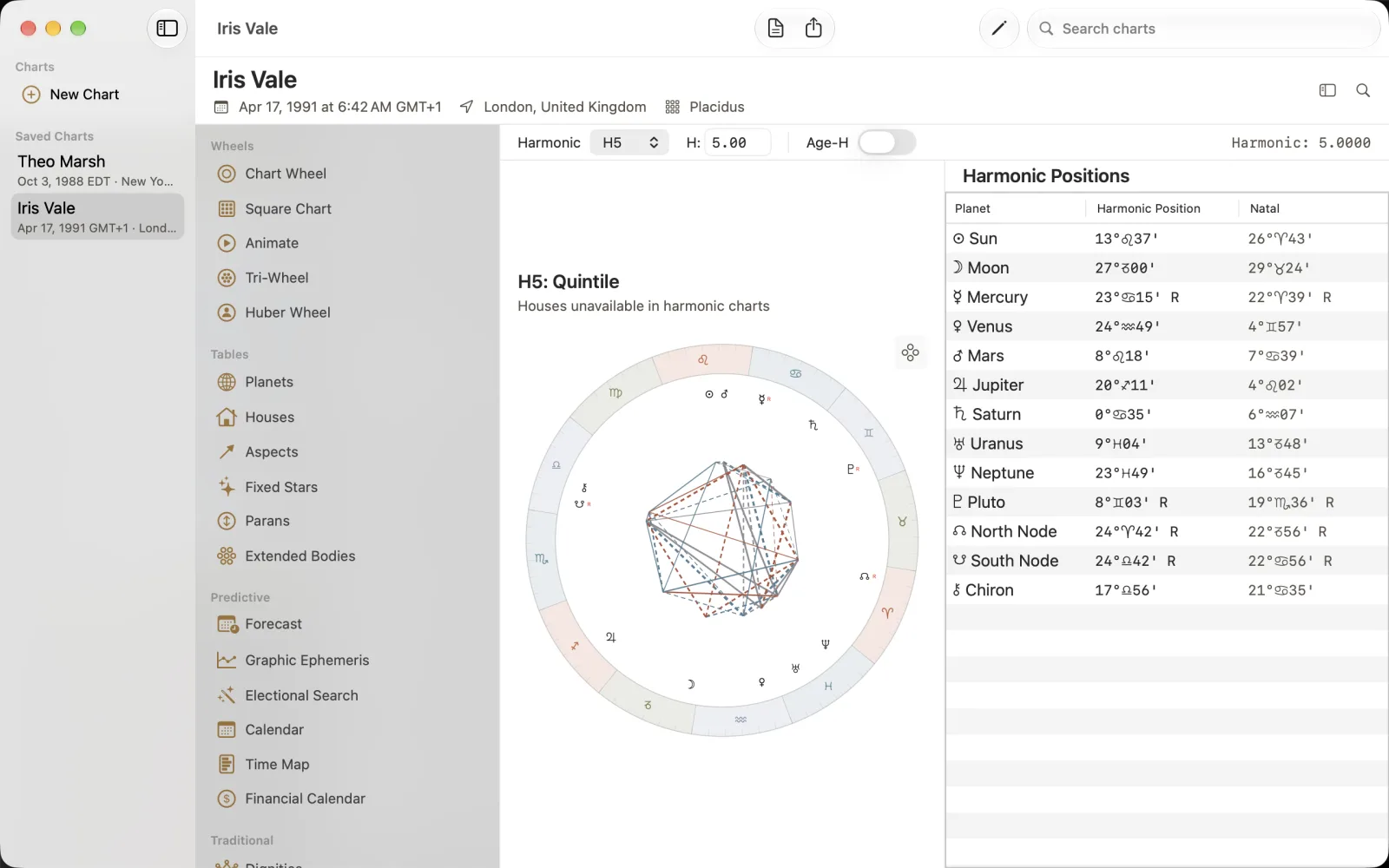Toggle the inspector panel icon
1389x868 pixels.
(1327, 90)
